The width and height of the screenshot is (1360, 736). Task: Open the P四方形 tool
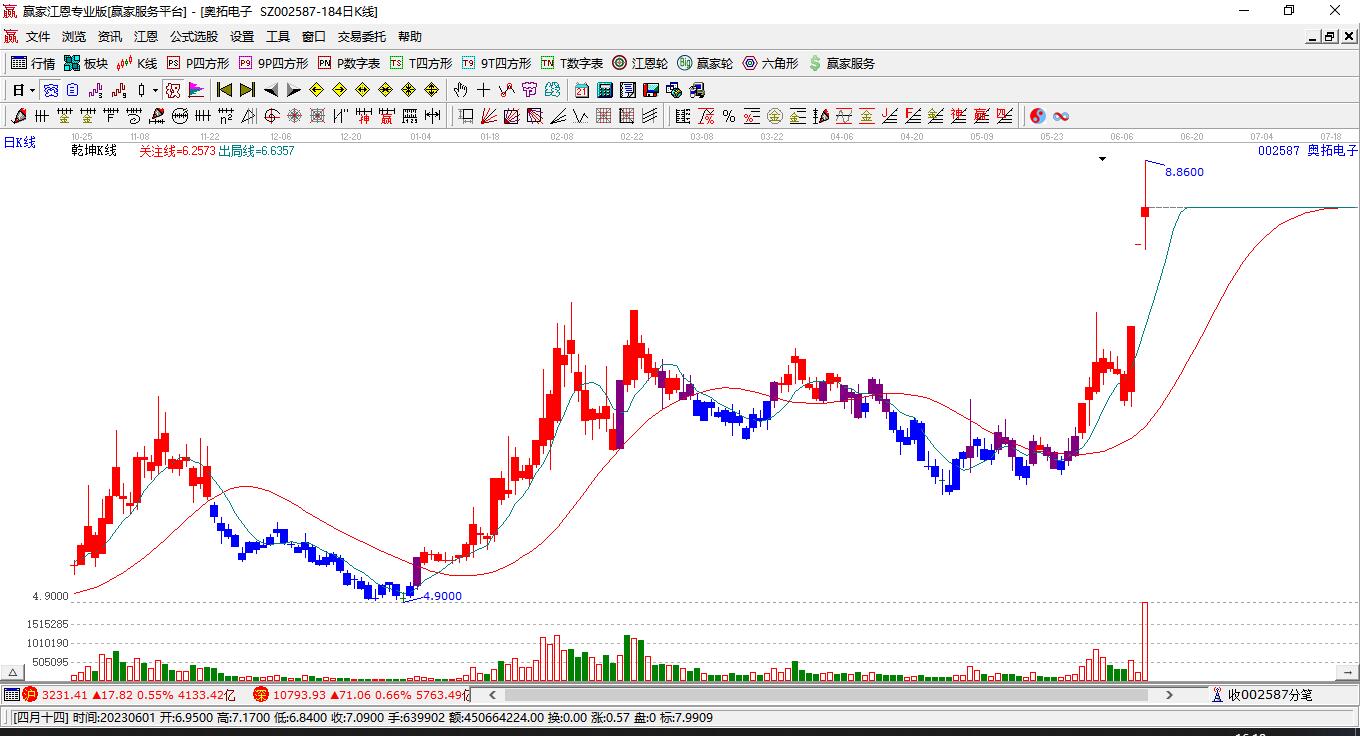(x=198, y=63)
